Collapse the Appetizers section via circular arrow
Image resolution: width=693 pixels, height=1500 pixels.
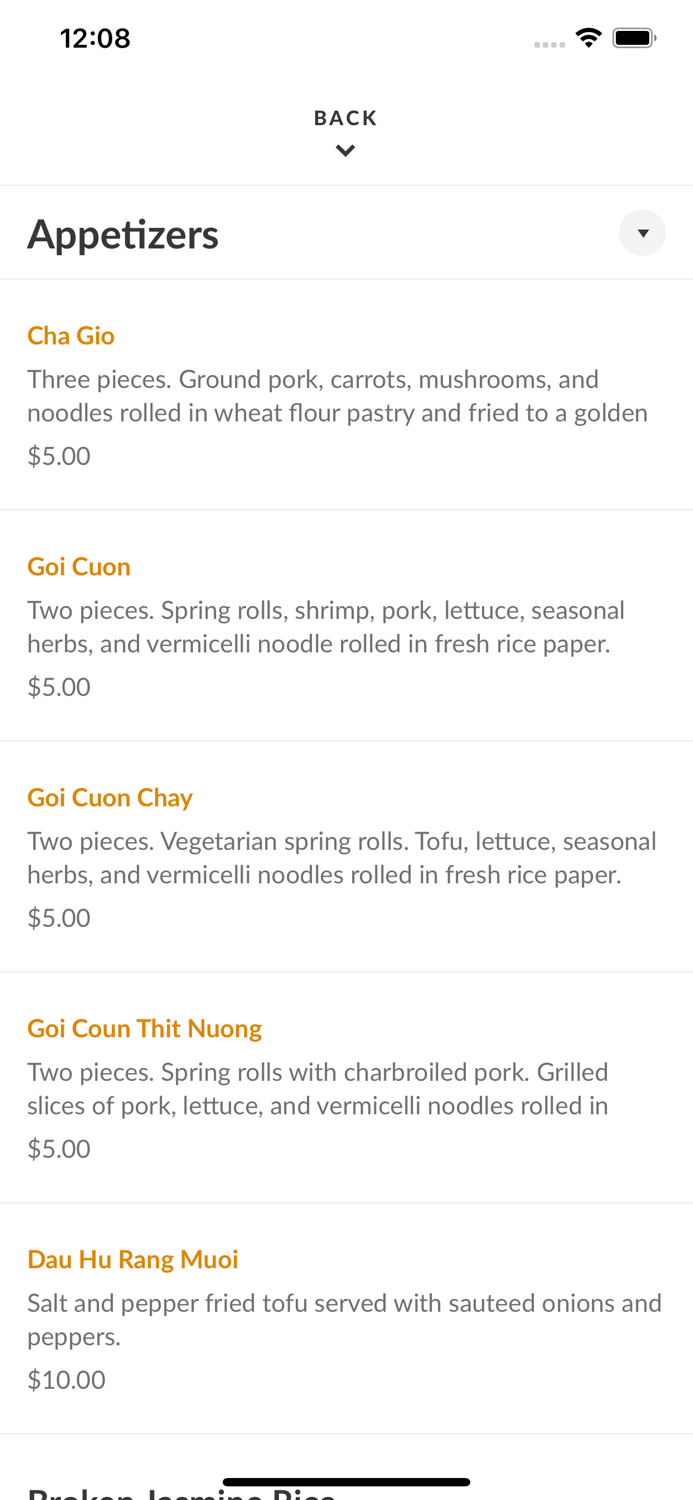643,233
